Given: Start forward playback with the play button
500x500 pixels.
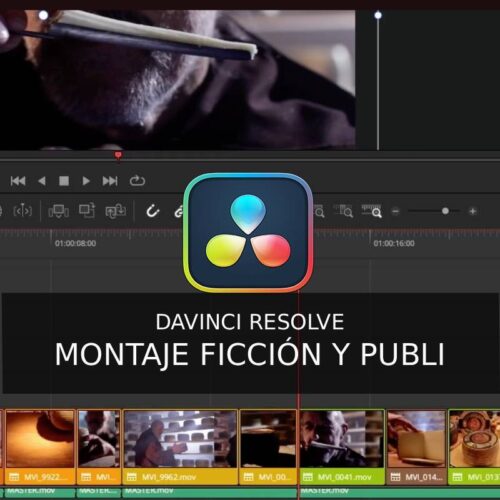Looking at the screenshot, I should 86,181.
